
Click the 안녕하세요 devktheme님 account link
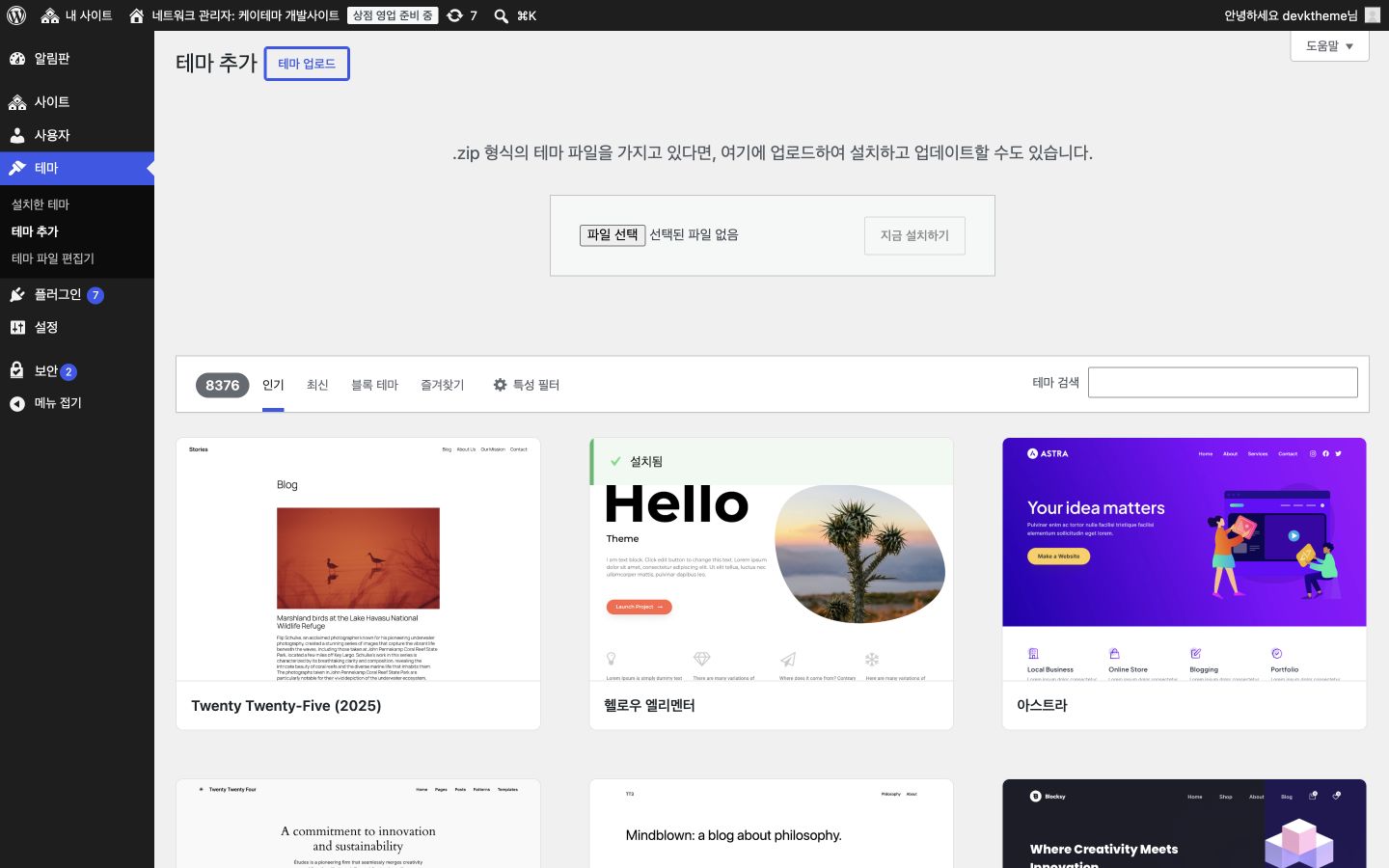click(x=1291, y=15)
